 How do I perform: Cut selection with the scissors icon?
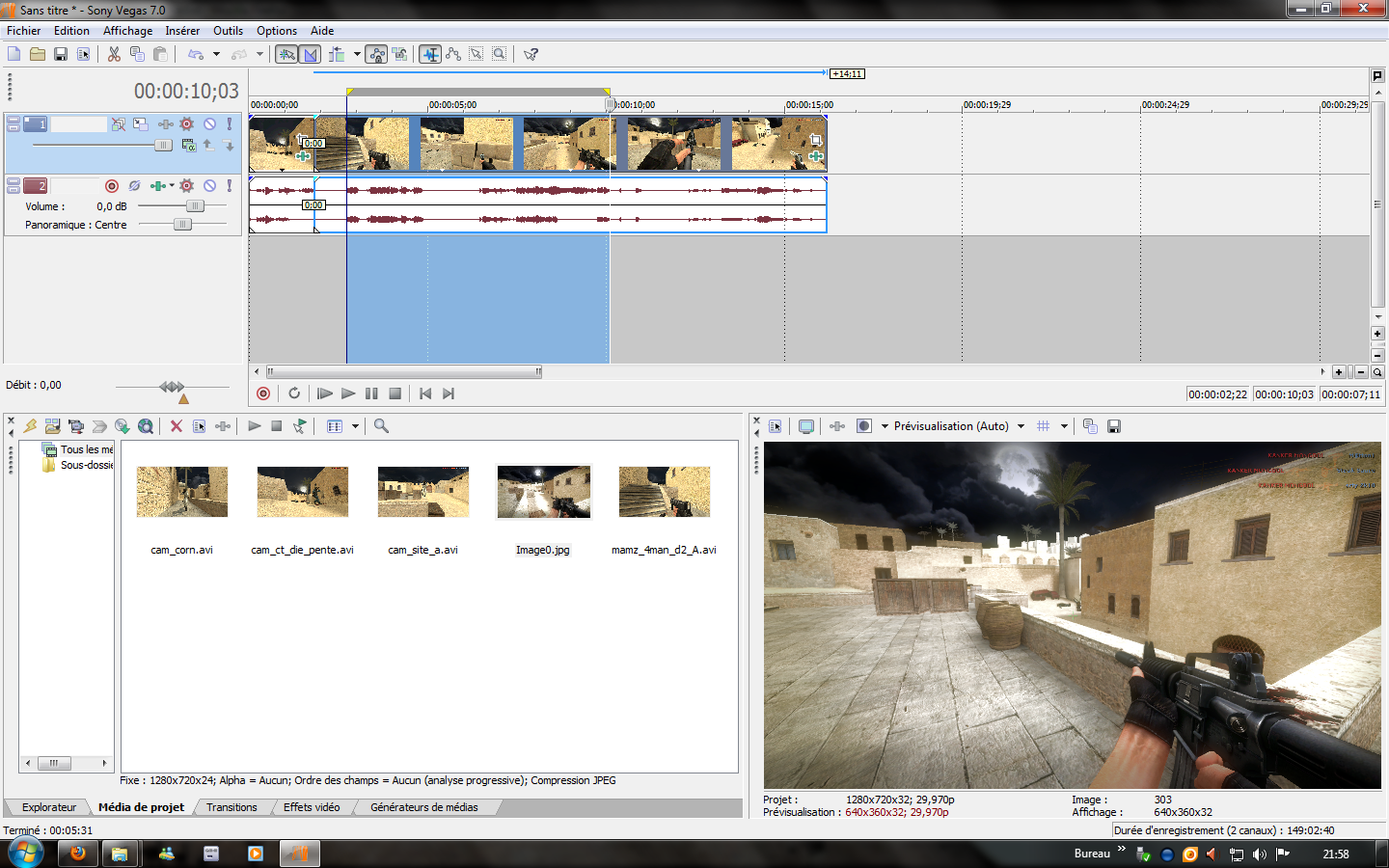pyautogui.click(x=114, y=54)
